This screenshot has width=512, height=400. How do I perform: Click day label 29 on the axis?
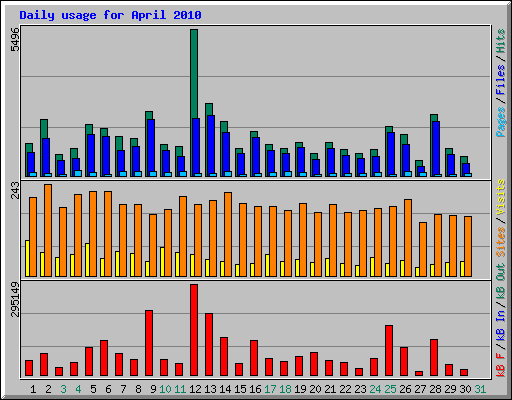450,389
